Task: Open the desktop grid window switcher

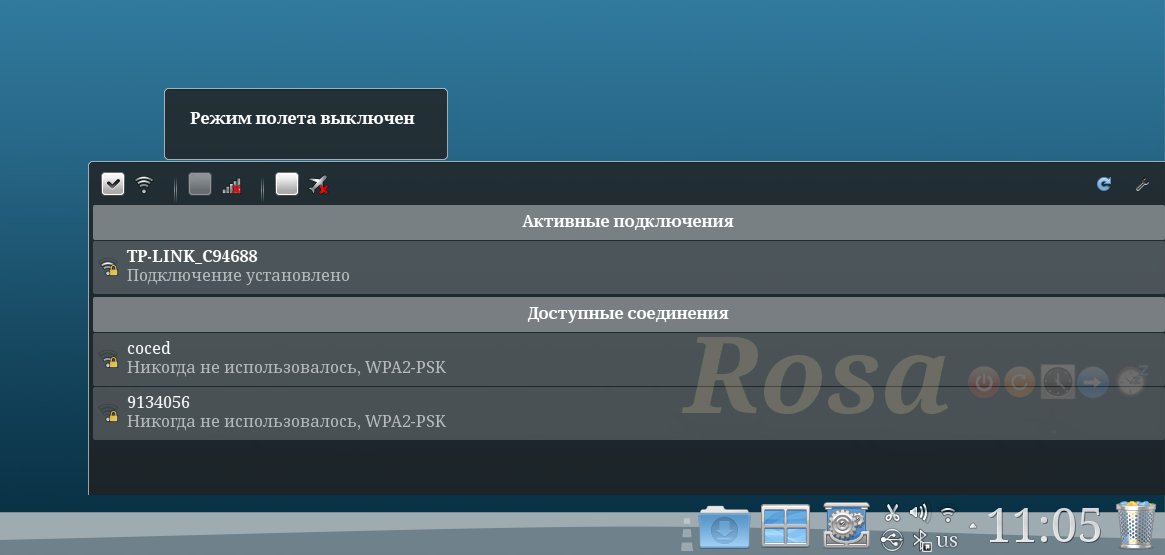Action: [x=785, y=526]
